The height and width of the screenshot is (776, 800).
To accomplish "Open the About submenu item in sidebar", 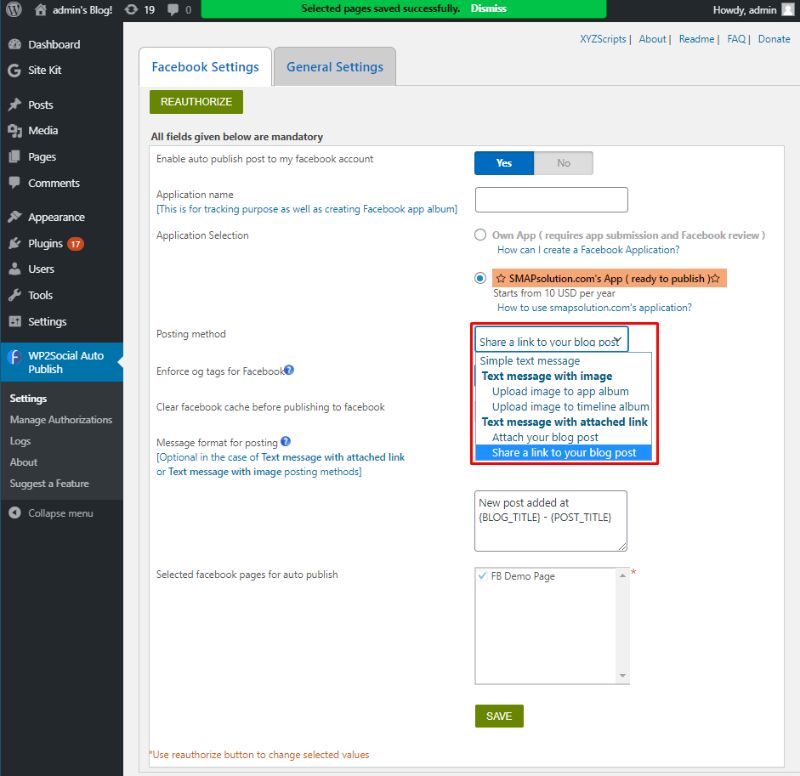I will [x=23, y=462].
